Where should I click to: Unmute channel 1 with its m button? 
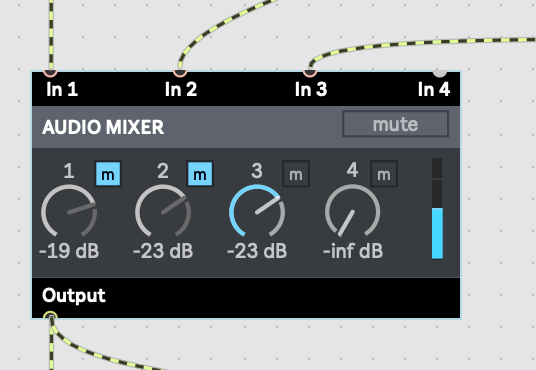[108, 174]
